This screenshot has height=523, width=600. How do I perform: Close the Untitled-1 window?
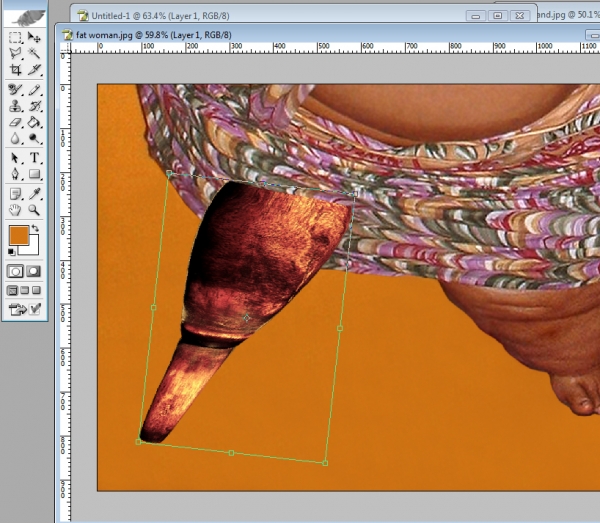520,16
